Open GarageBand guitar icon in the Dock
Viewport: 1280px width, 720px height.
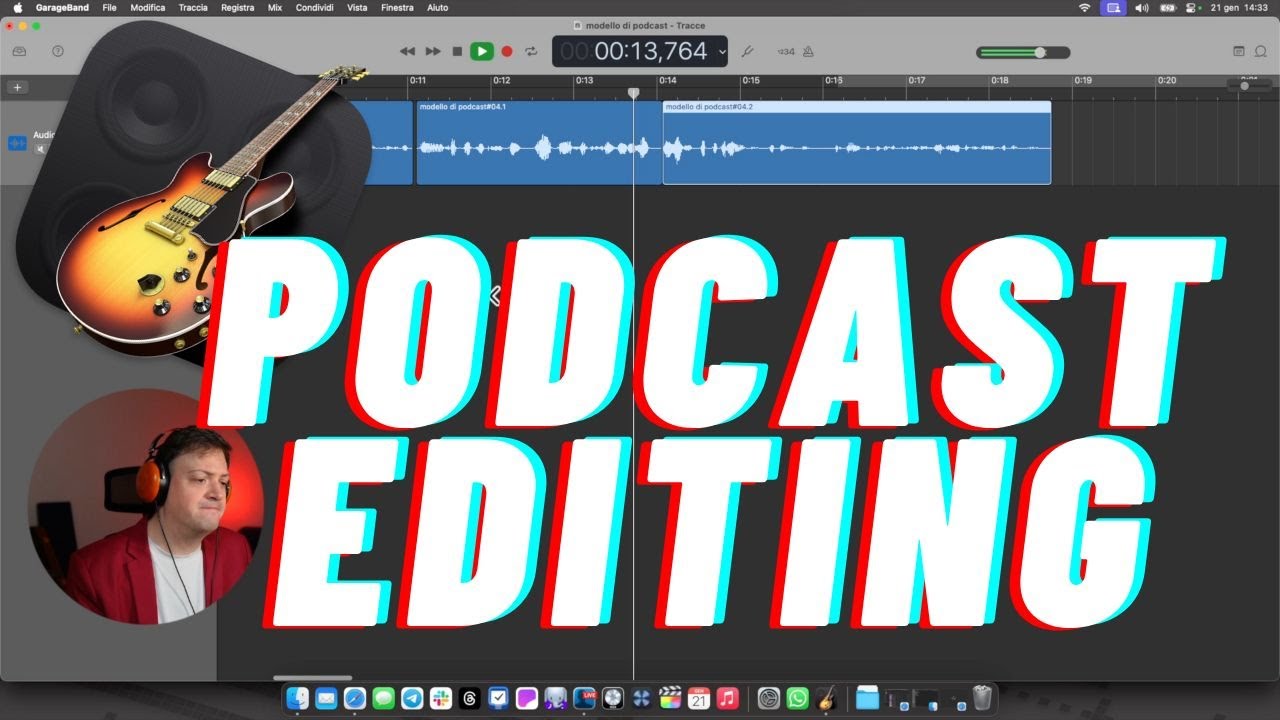click(826, 698)
